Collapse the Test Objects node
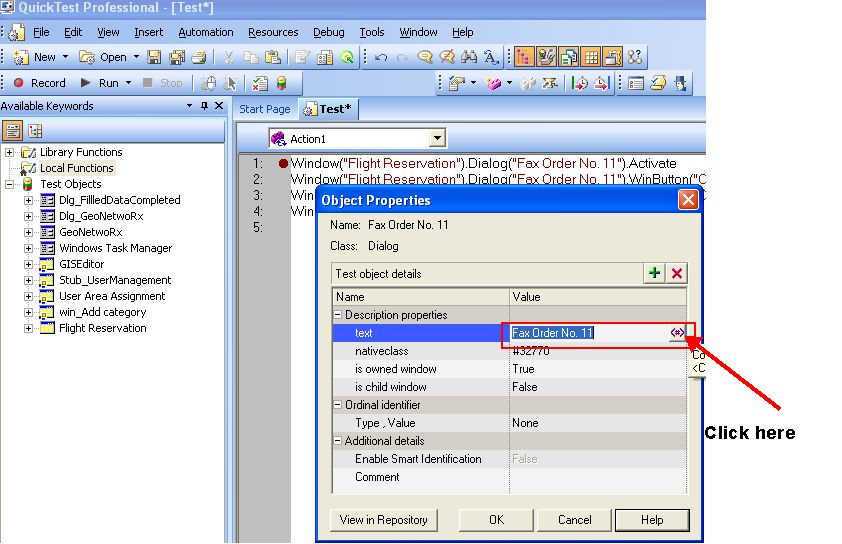 (9, 184)
